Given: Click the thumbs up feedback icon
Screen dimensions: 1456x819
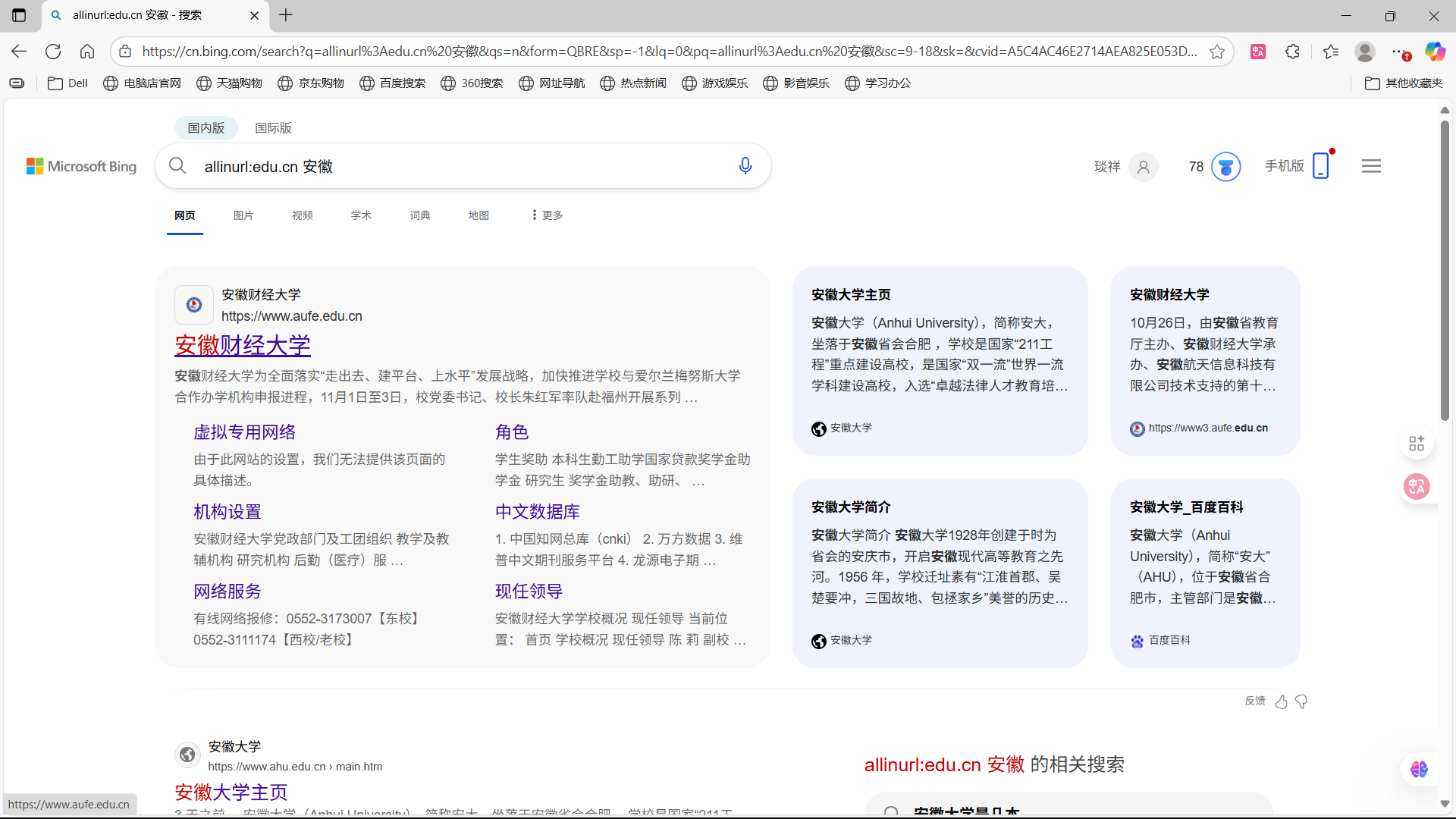Looking at the screenshot, I should point(1282,701).
